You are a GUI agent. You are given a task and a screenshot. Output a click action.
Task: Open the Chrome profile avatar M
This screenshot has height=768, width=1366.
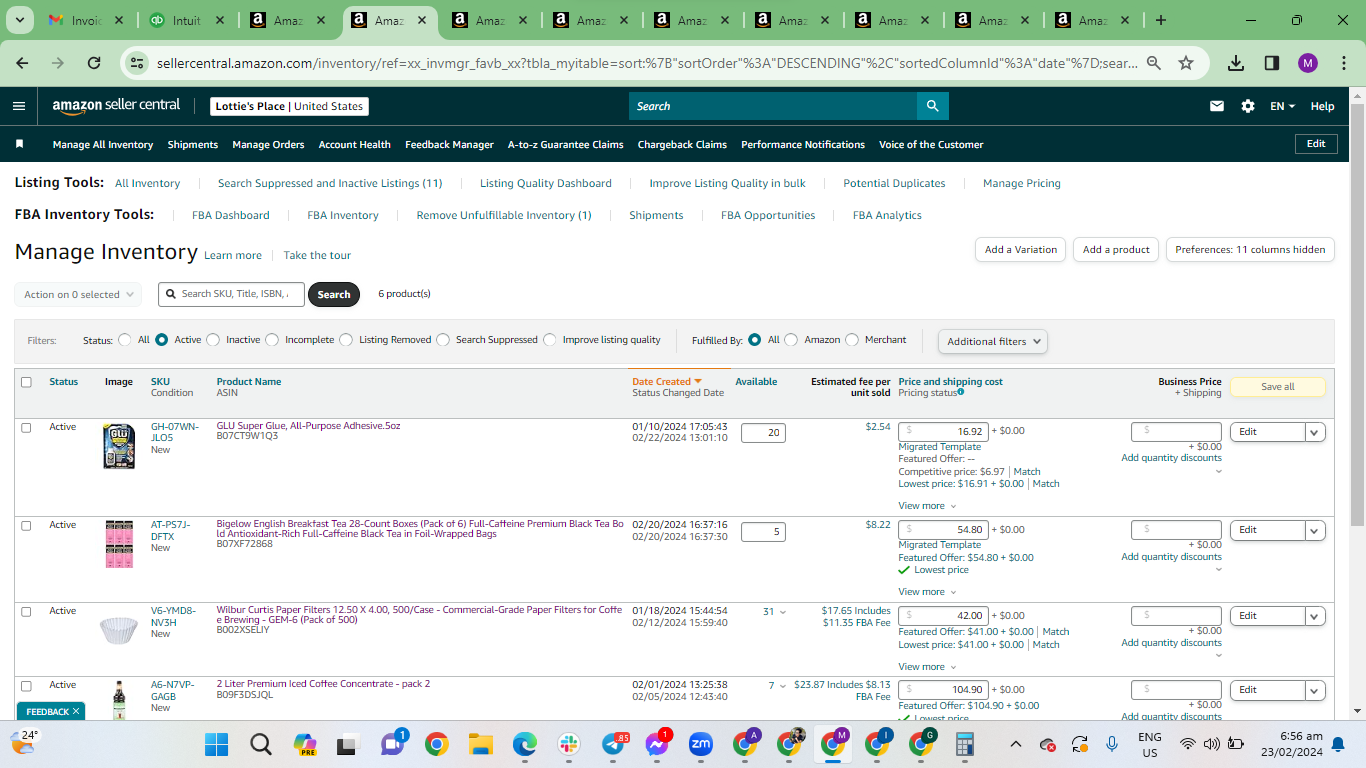pyautogui.click(x=1308, y=63)
